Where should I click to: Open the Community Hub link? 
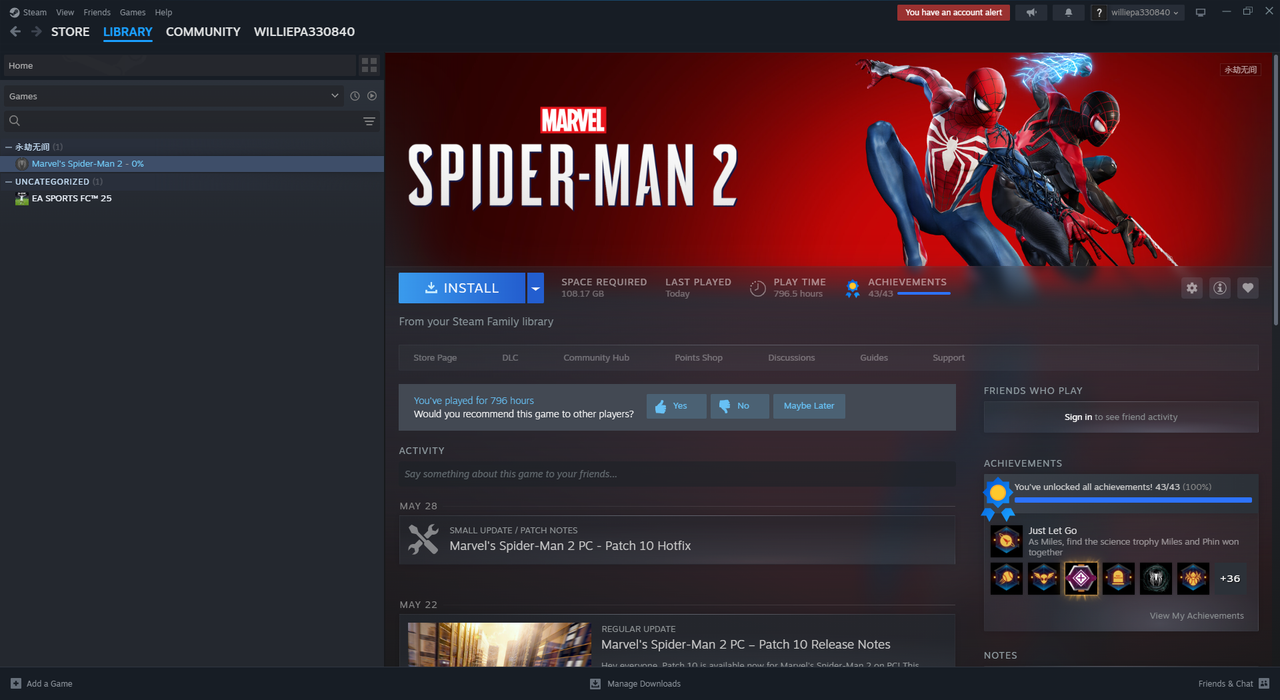[596, 358]
